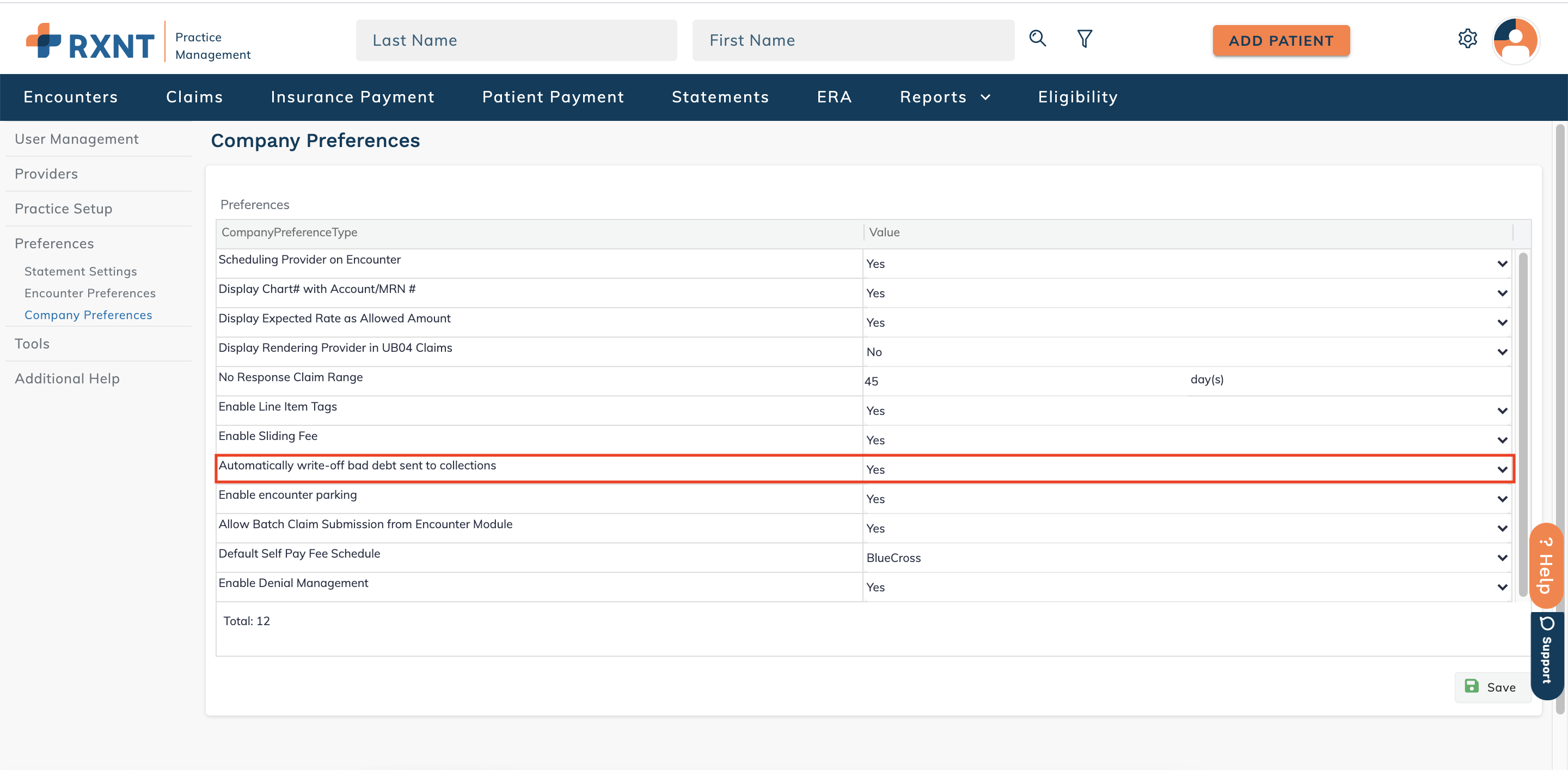This screenshot has height=770, width=1568.
Task: Open Encounter Preferences
Action: [90, 294]
